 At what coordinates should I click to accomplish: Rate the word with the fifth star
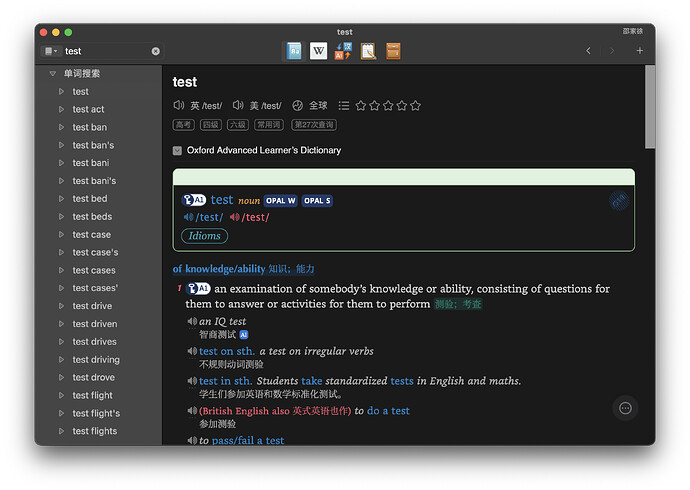[x=415, y=106]
